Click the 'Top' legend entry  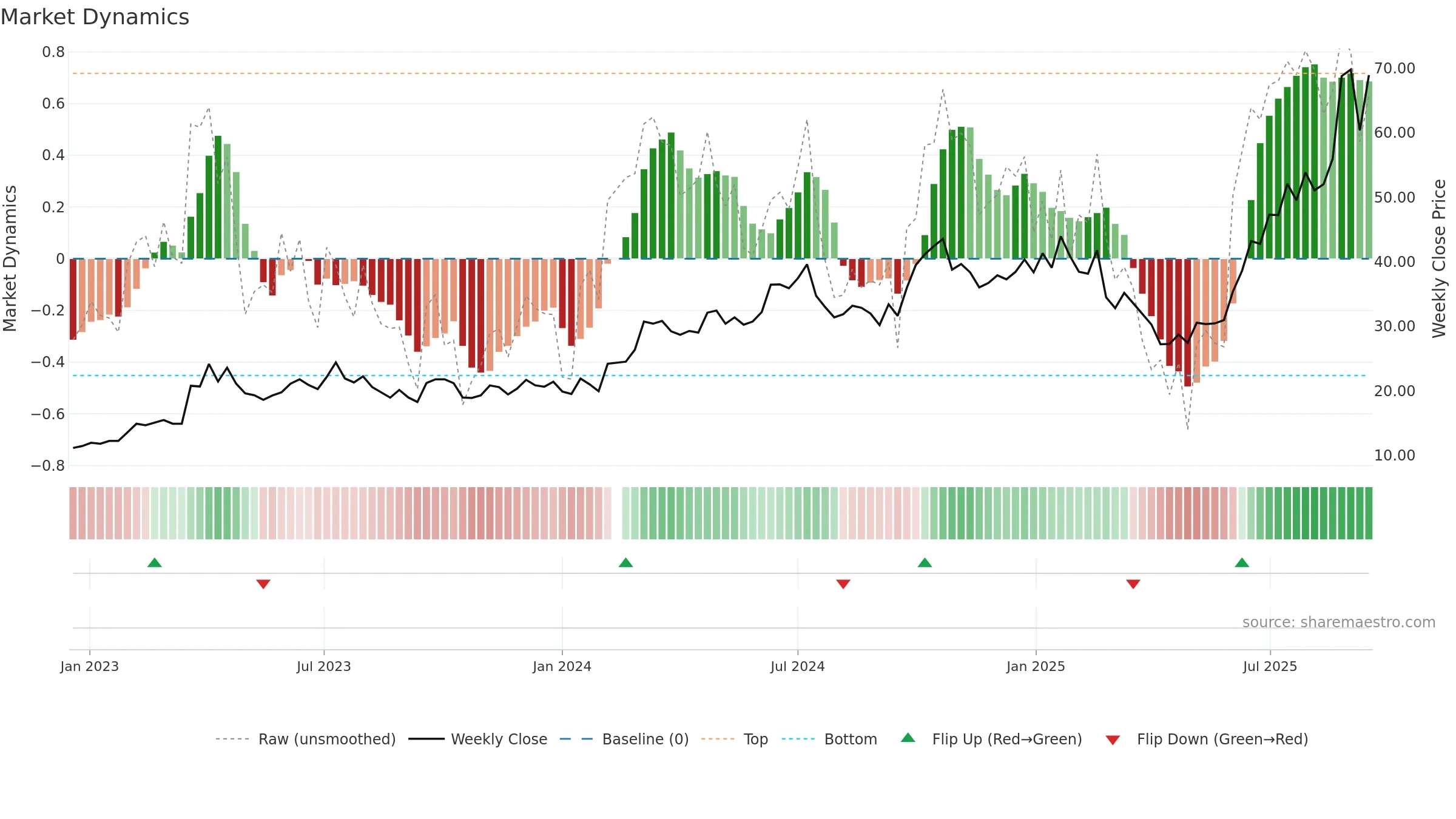[x=734, y=739]
